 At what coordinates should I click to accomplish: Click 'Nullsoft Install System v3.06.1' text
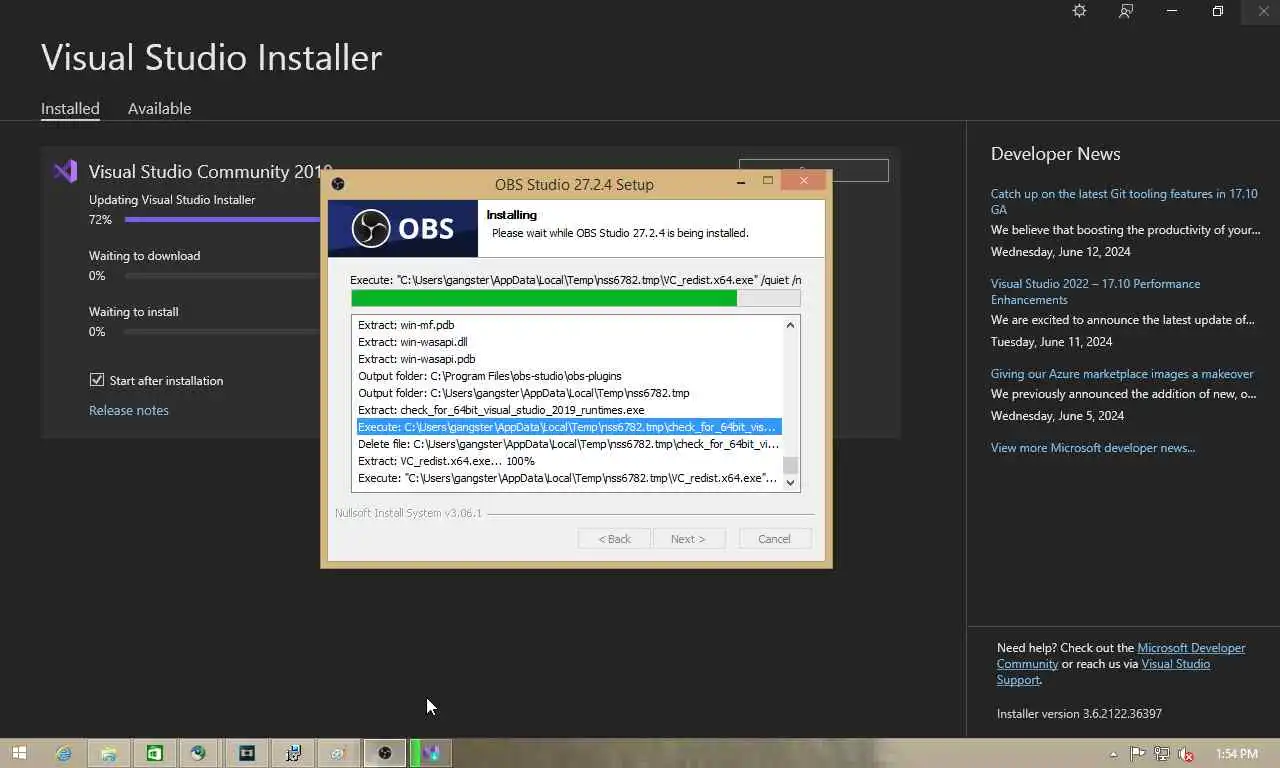pyautogui.click(x=408, y=513)
